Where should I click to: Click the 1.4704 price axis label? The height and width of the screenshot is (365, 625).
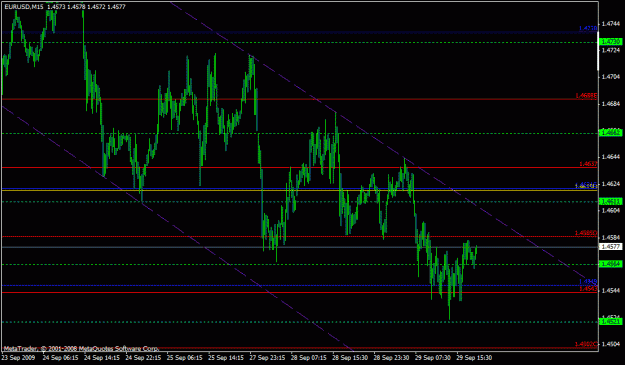click(611, 77)
